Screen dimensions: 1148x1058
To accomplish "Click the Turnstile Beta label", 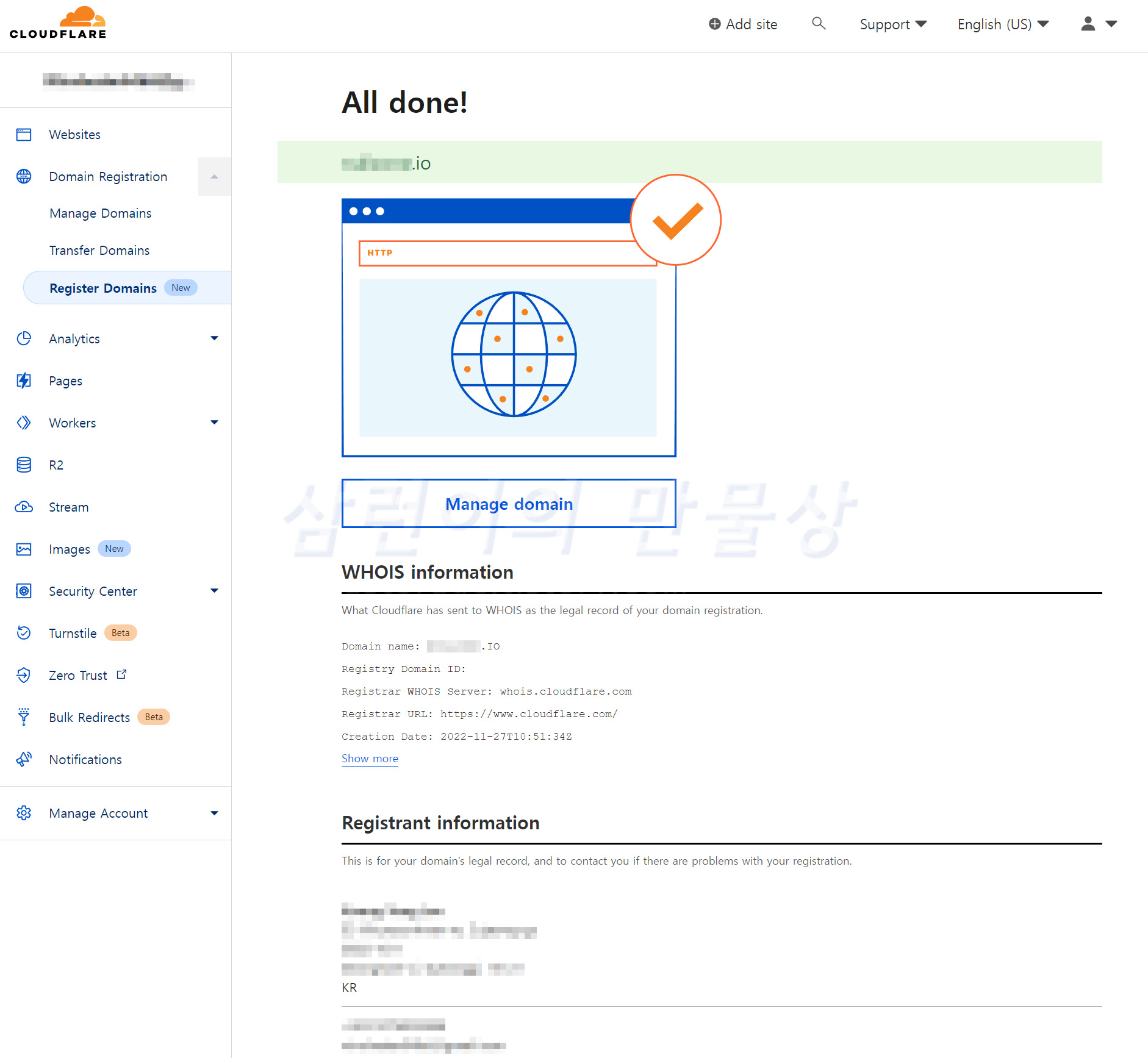I will coord(121,633).
